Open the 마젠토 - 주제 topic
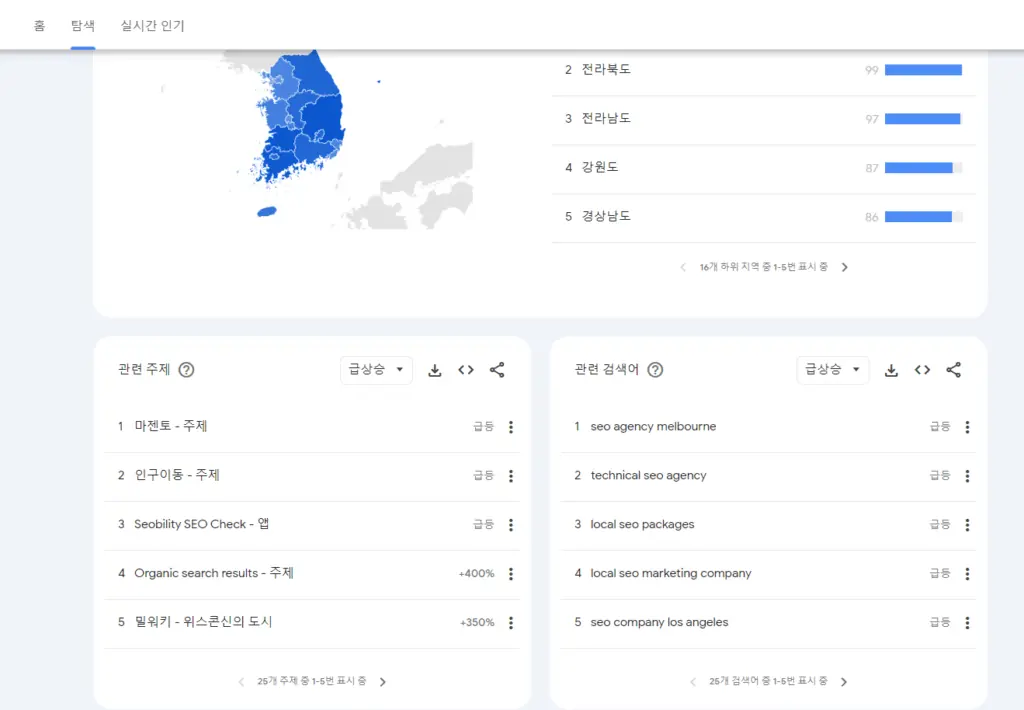Screen dimensions: 1024x710 (x=170, y=426)
